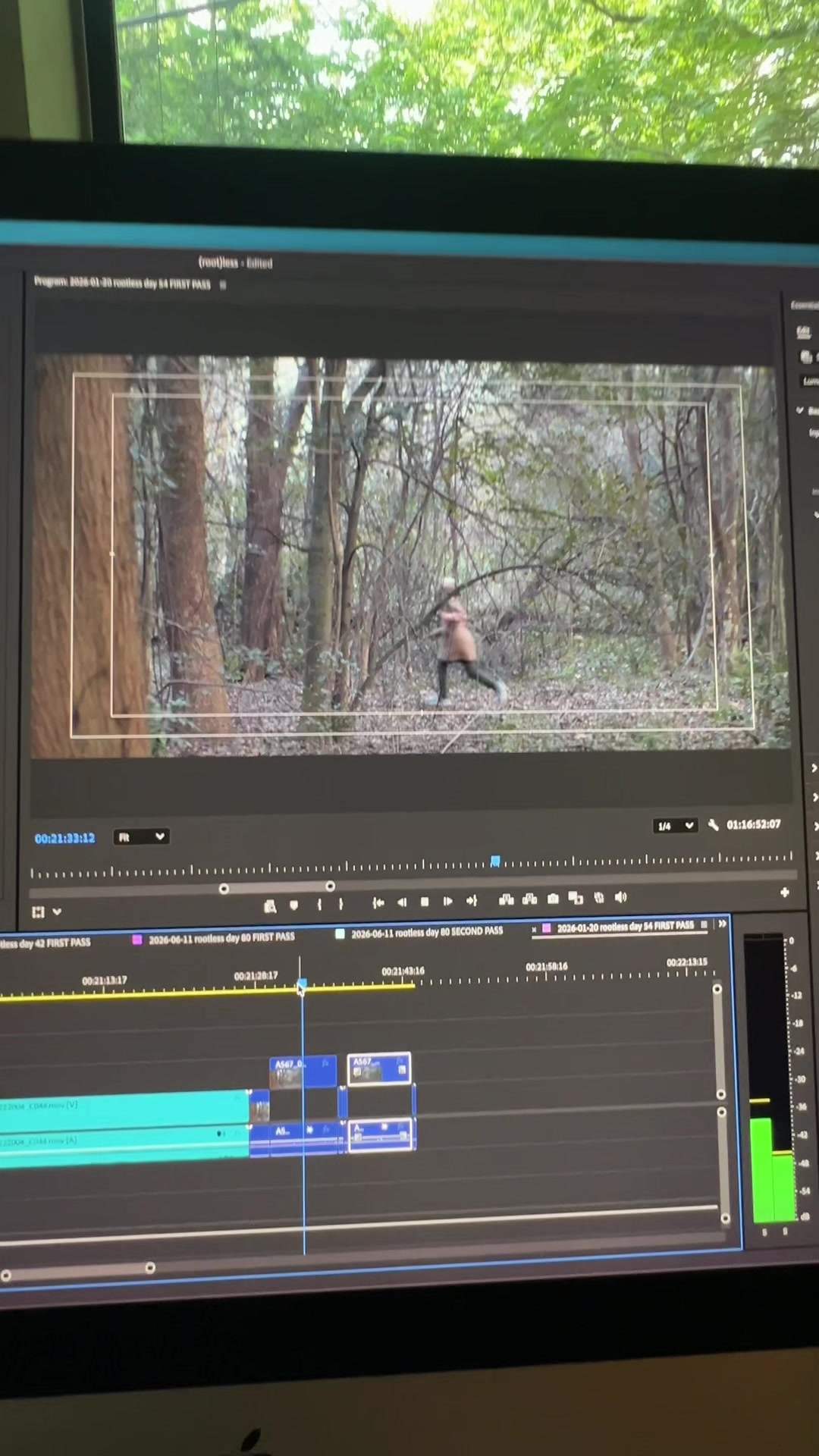Viewport: 819px width, 1456px height.
Task: Step forward one frame
Action: click(447, 901)
